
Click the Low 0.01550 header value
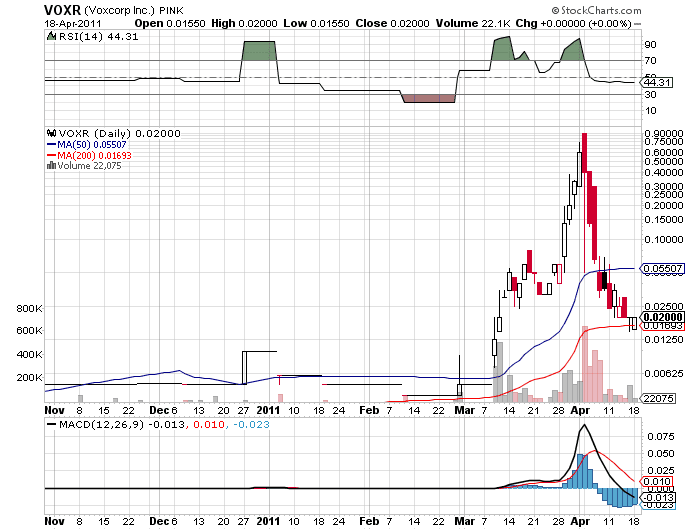(x=316, y=23)
